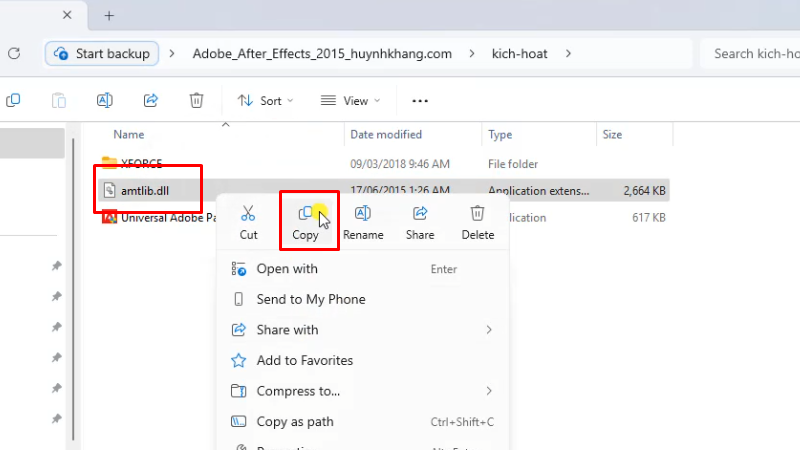The image size is (800, 450).
Task: Click Share in the context menu
Action: [420, 222]
